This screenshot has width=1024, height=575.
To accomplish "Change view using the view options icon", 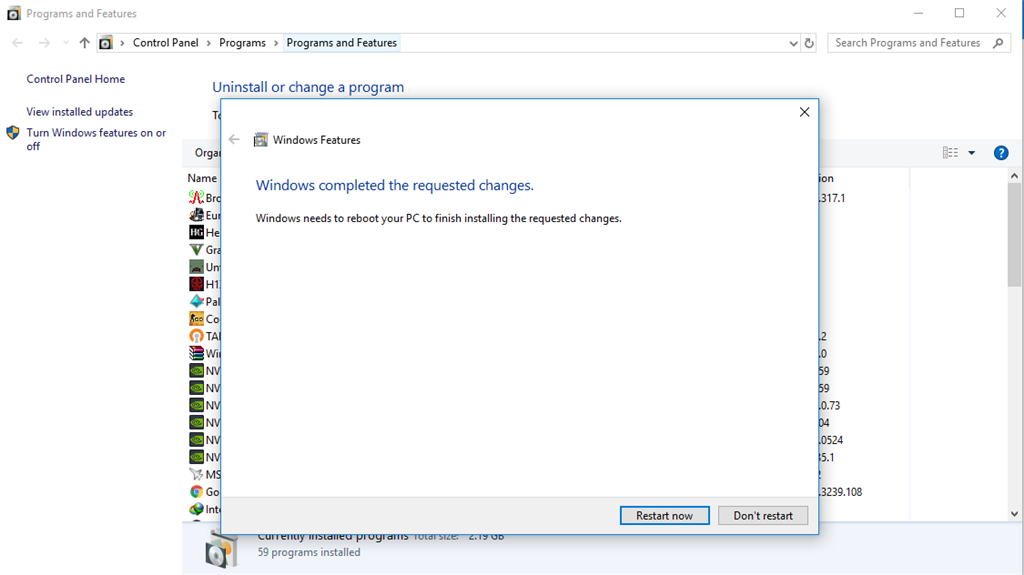I will (x=950, y=153).
